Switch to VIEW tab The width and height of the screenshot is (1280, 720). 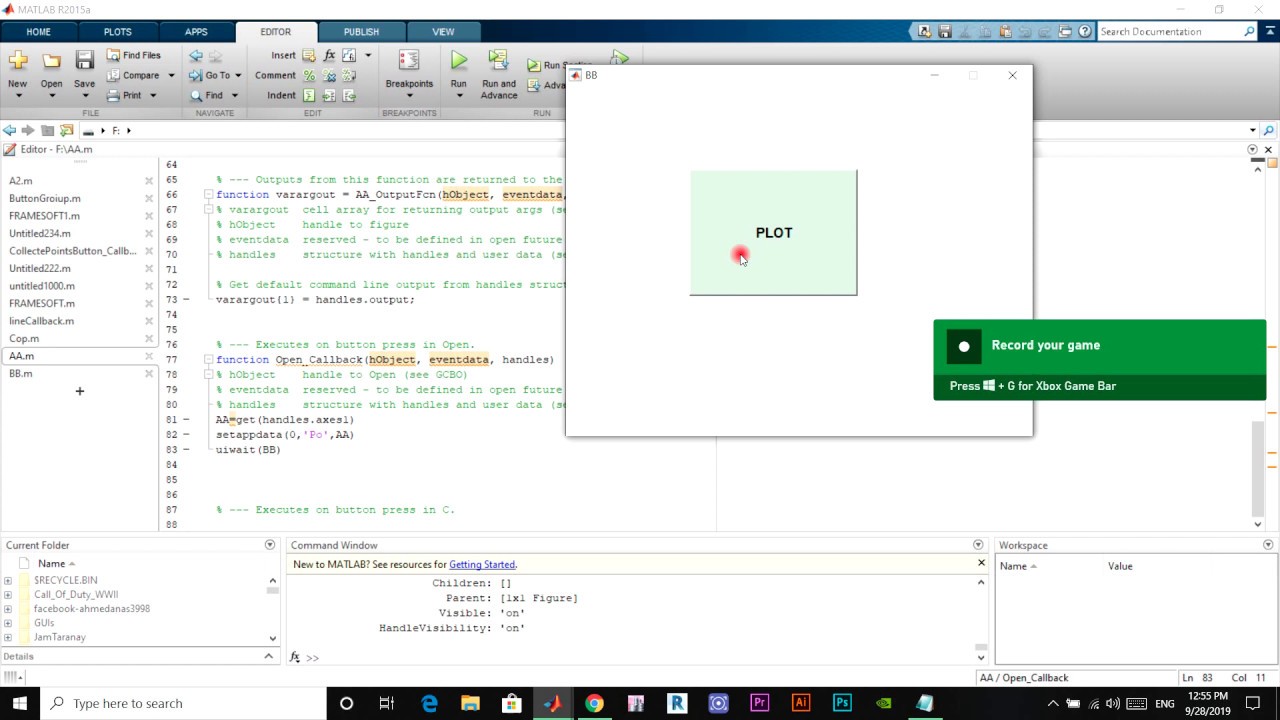point(443,31)
